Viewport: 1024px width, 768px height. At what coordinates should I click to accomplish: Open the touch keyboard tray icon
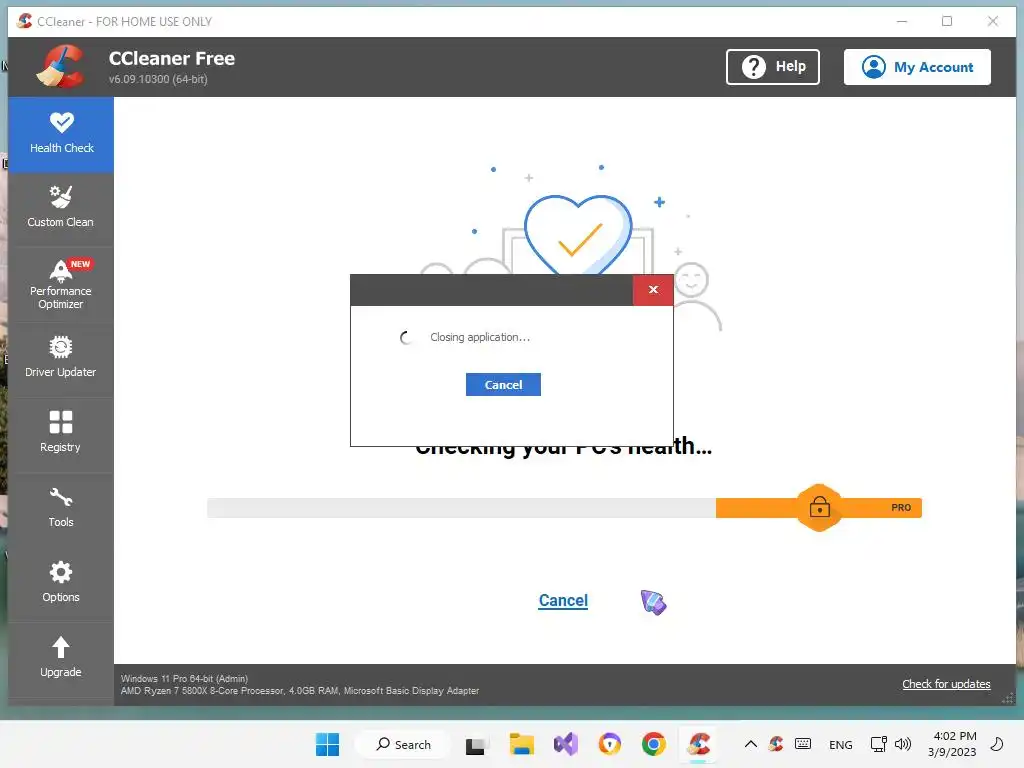coord(803,744)
